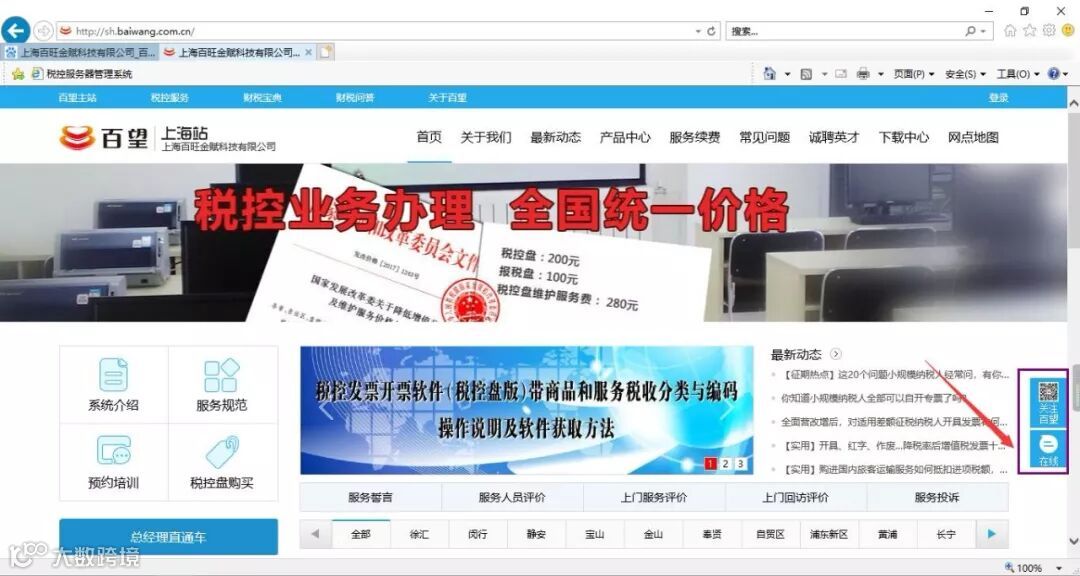Select the 服务投诉 tab
The height and width of the screenshot is (576, 1080).
(937, 497)
